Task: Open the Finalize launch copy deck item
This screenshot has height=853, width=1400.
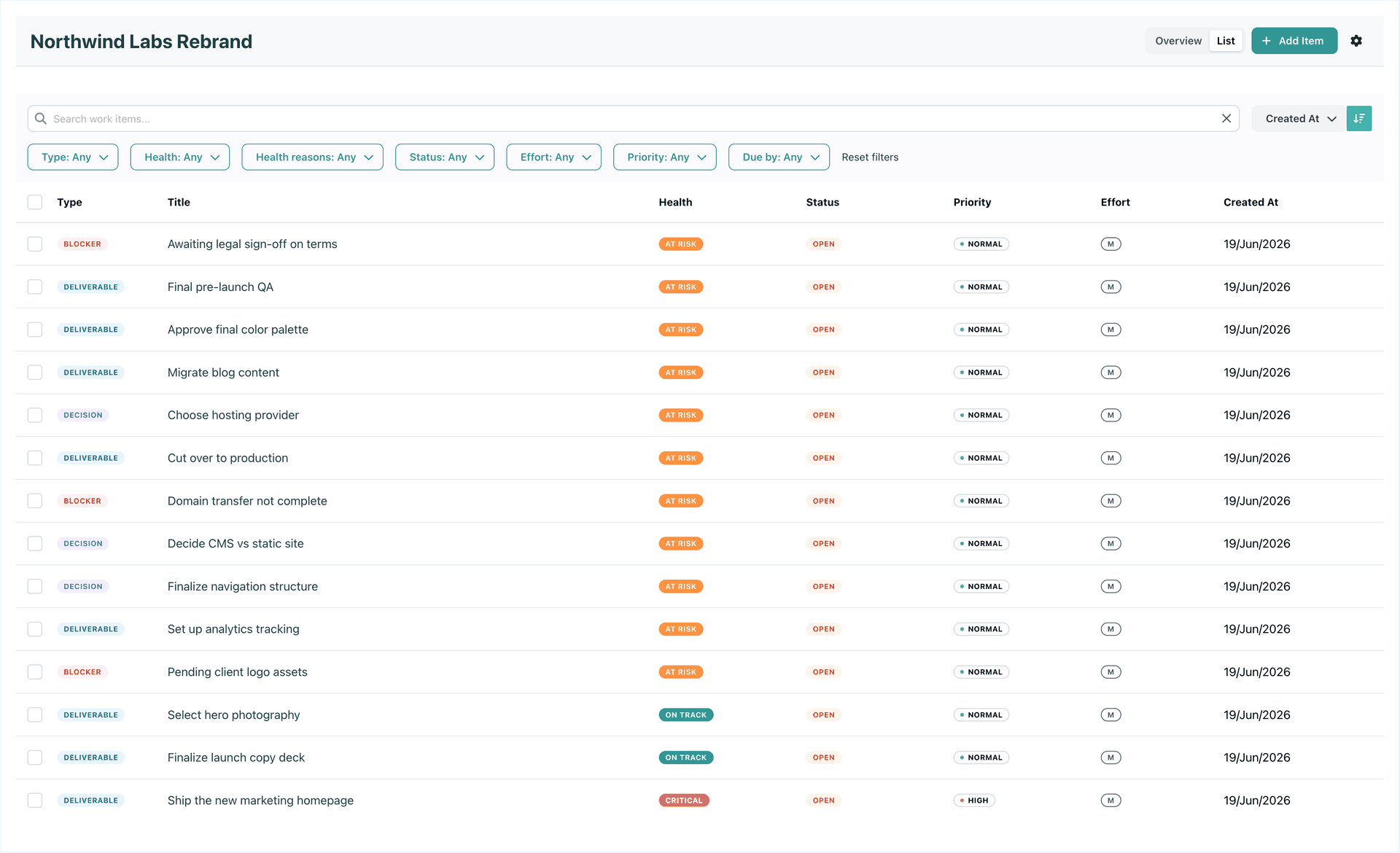Action: coord(236,757)
